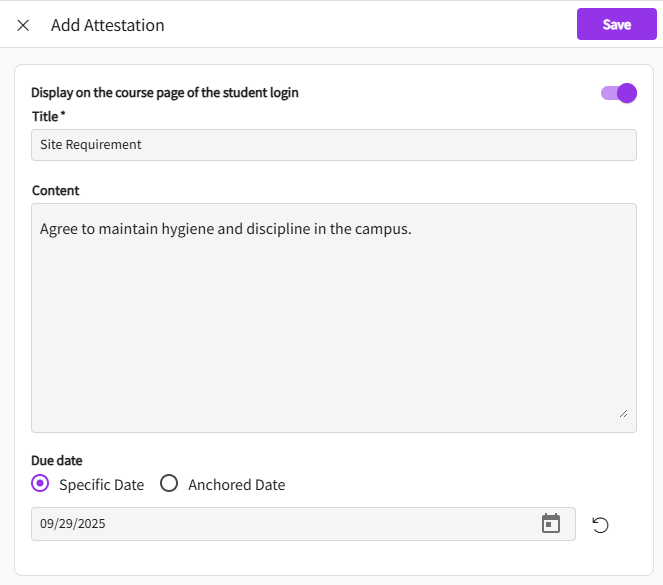
Task: Click the 'Anchored Date' label text
Action: click(236, 485)
